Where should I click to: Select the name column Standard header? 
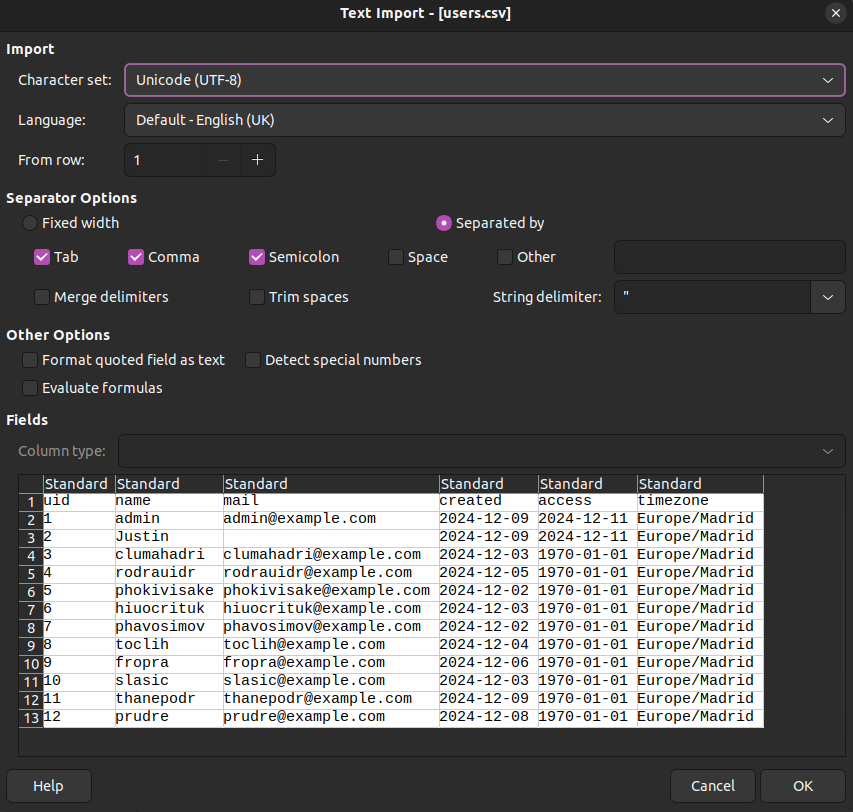pyautogui.click(x=169, y=484)
